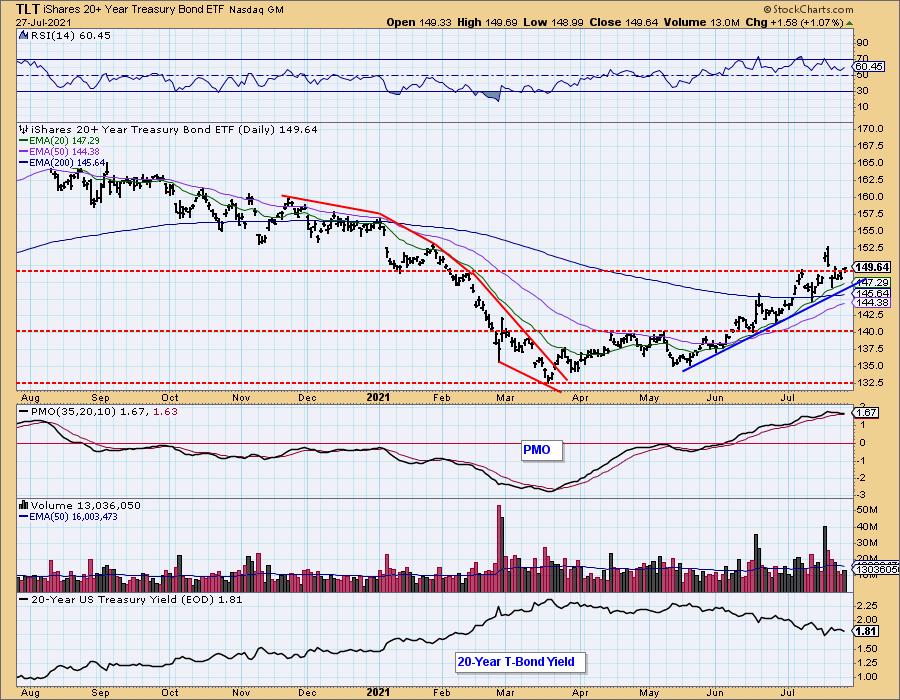Click the volume 'EMA(50) 16,003,473' legend

pyautogui.click(x=68, y=516)
